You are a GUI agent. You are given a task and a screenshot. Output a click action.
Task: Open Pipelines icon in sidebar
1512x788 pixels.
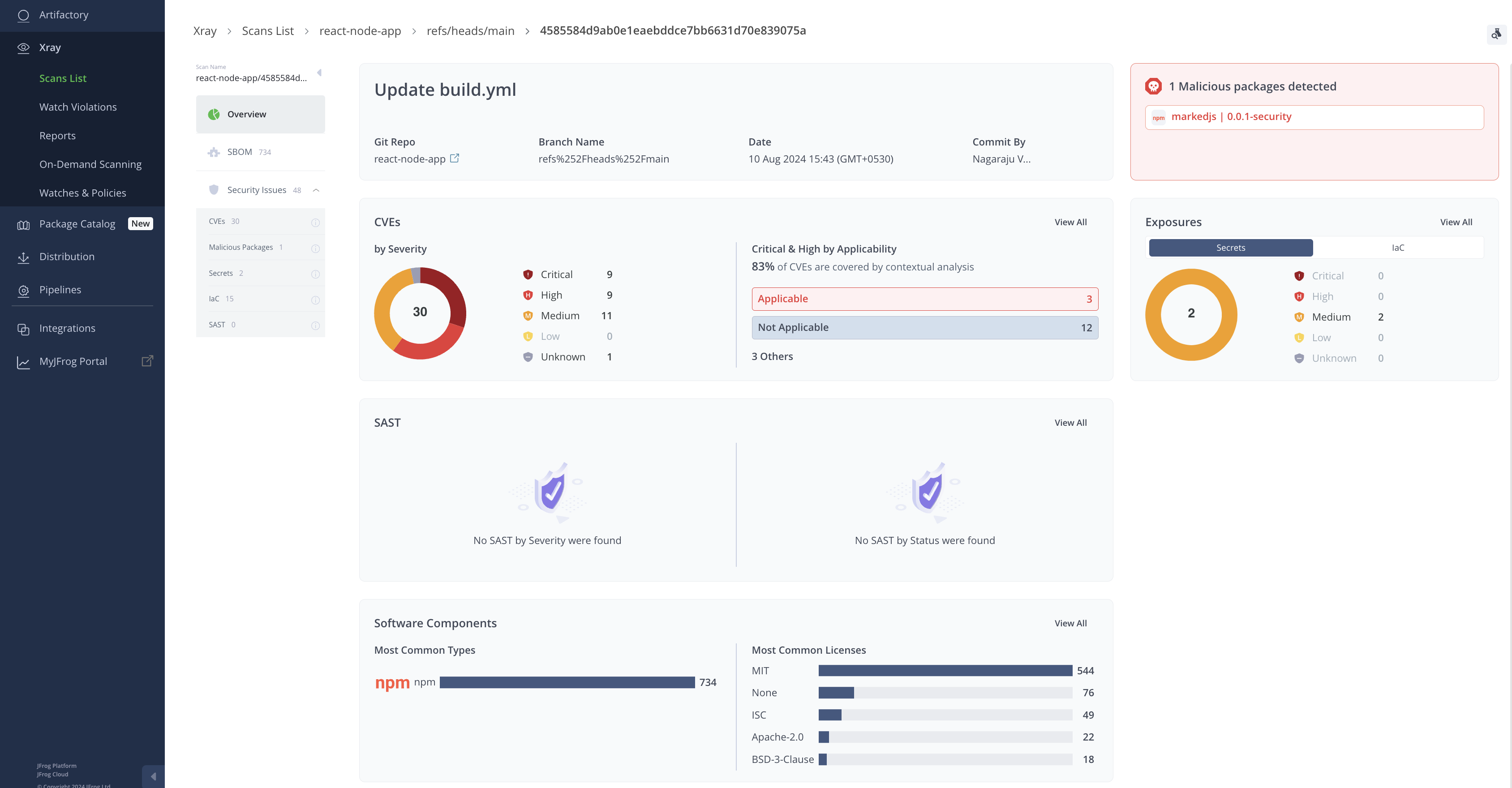tap(23, 291)
